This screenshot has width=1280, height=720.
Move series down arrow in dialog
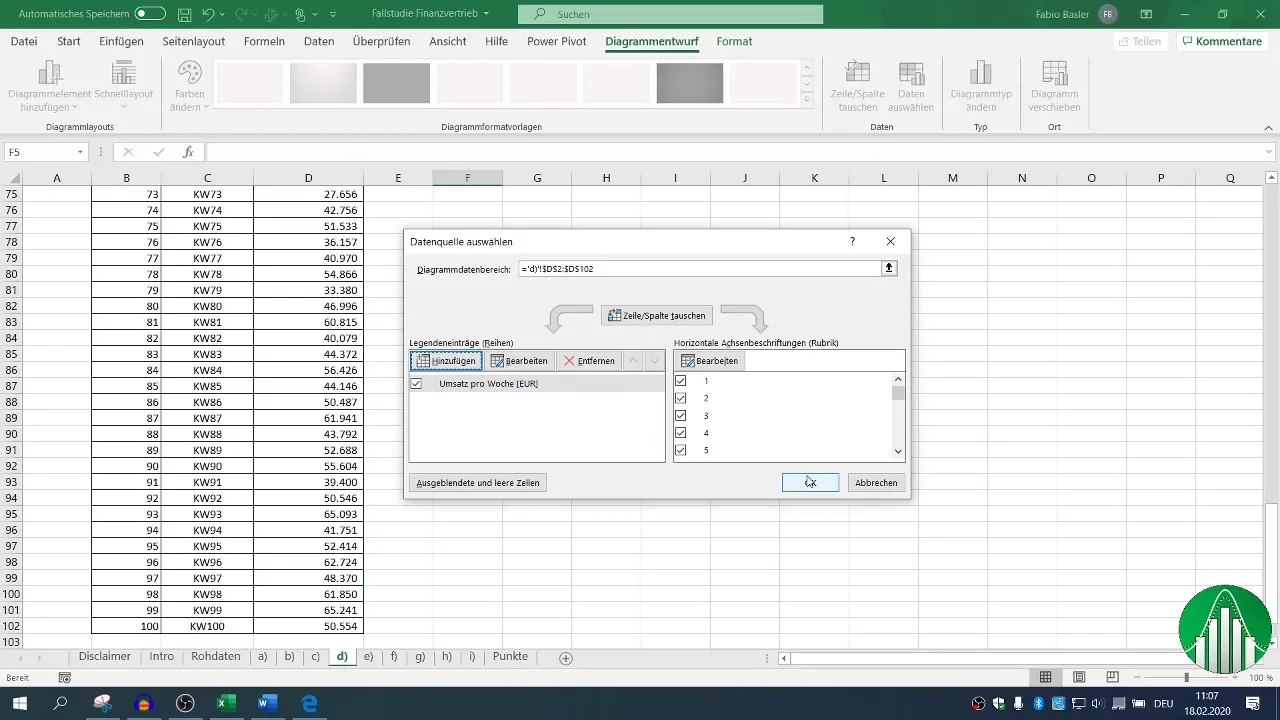(x=654, y=360)
